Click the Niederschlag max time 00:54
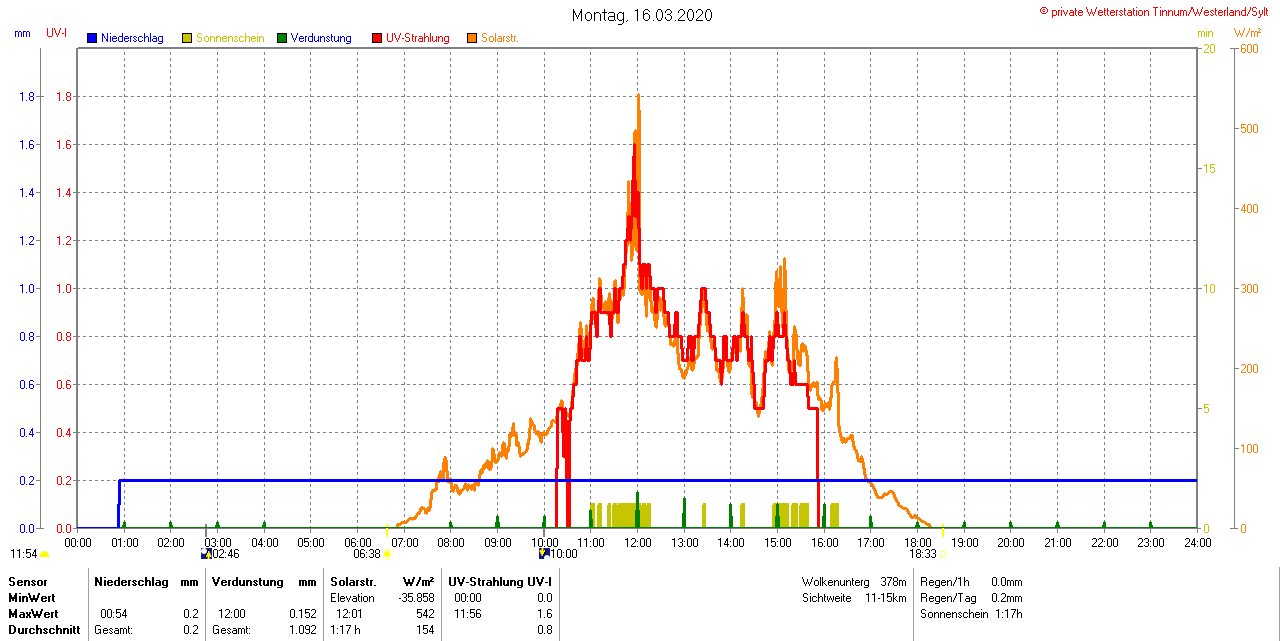The image size is (1280, 641). coord(113,614)
